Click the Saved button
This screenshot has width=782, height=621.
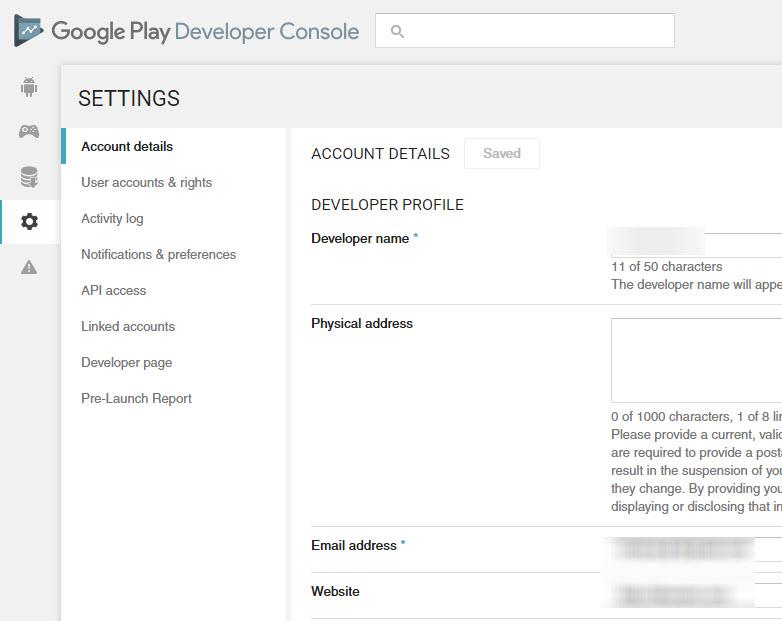[502, 153]
